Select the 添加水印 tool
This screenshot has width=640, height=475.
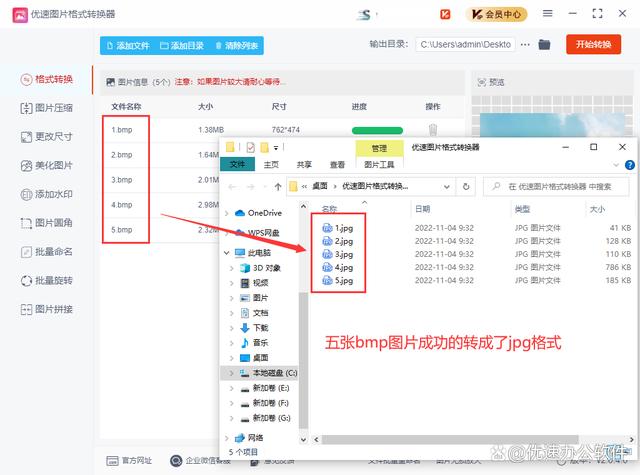[x=47, y=194]
